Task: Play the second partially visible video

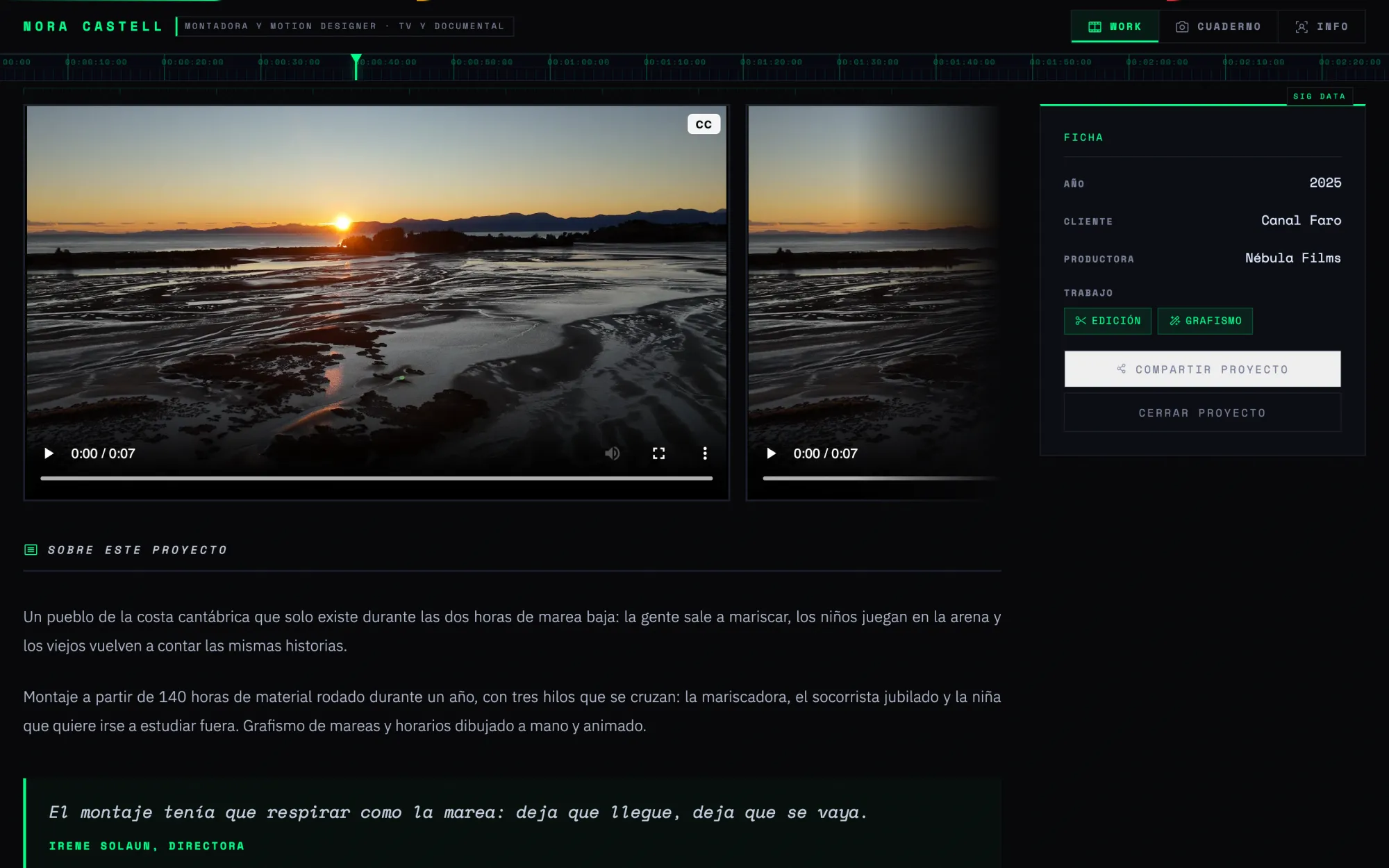Action: click(x=771, y=453)
